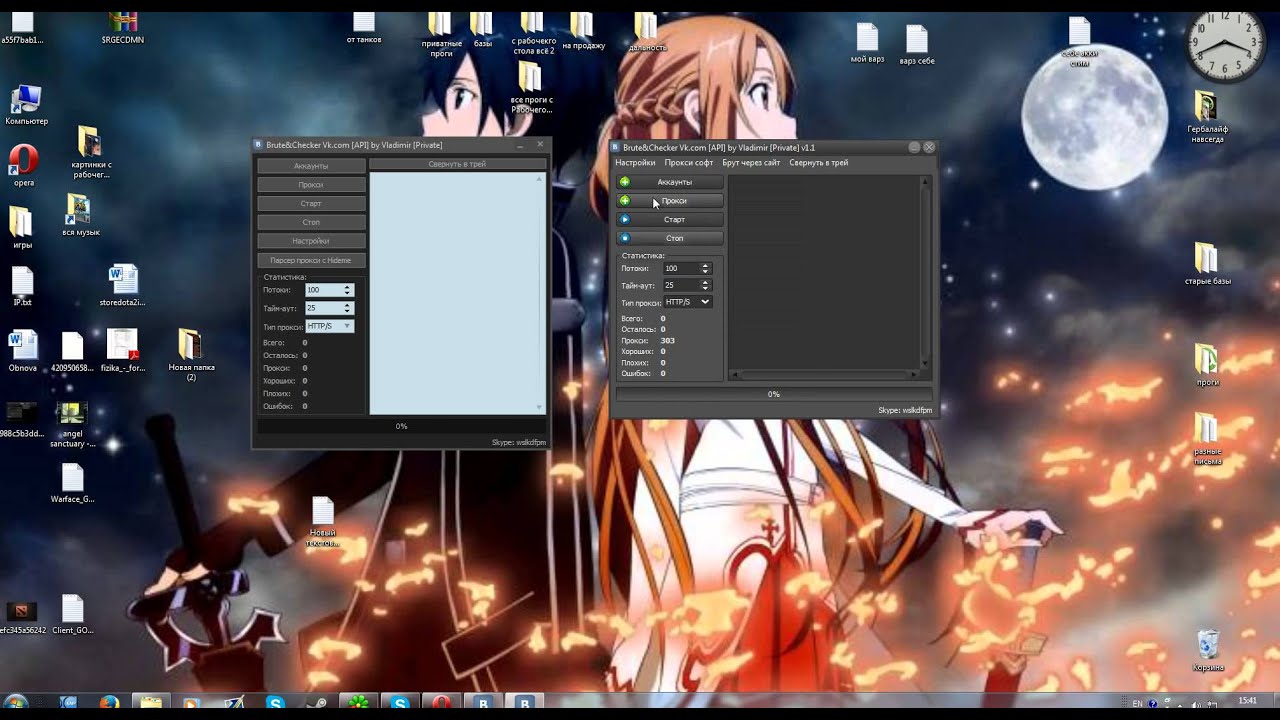
Task: Click Потоки stepper arrows in v1.1 window
Action: click(x=705, y=268)
